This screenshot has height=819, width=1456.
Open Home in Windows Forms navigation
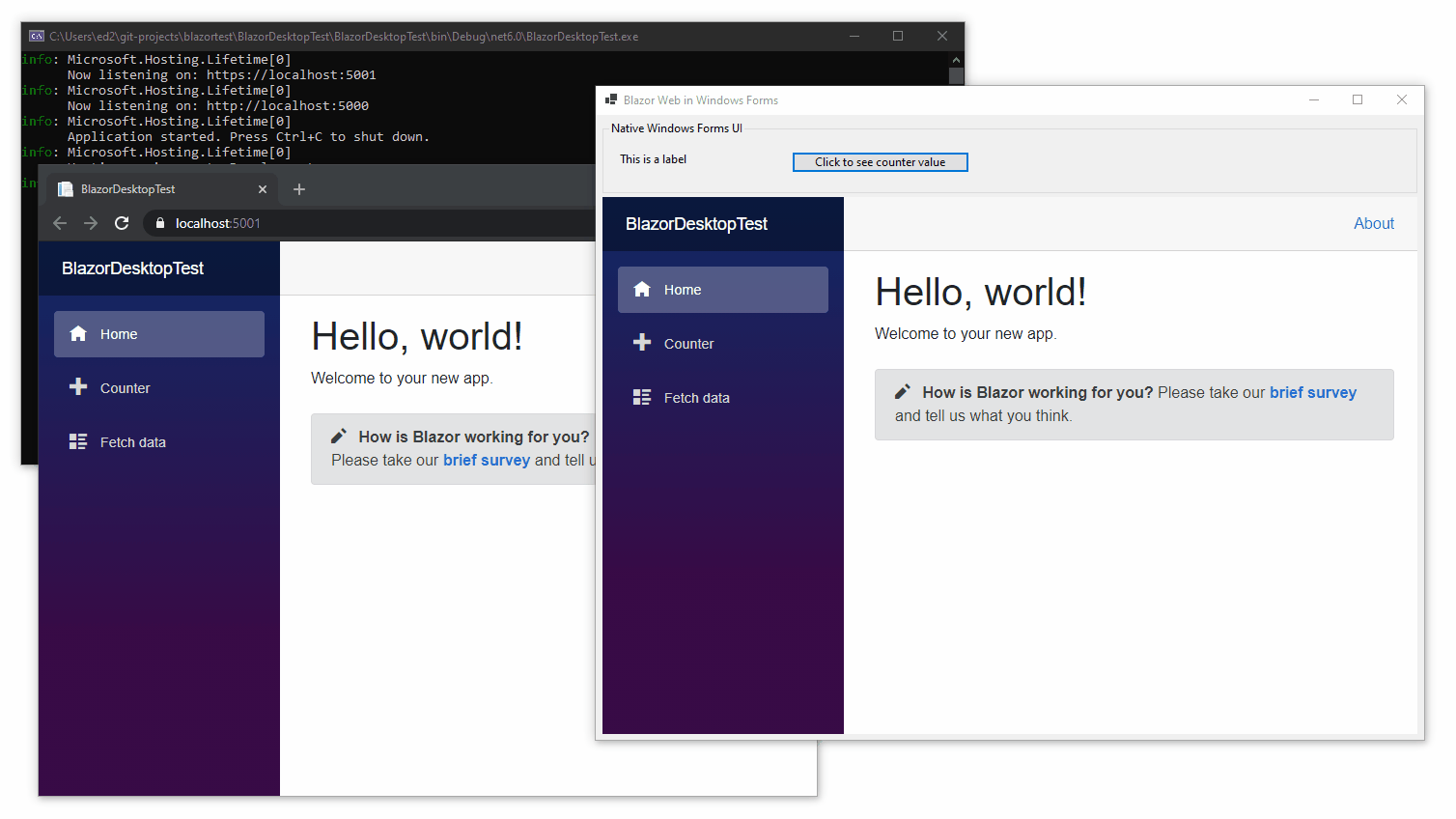pos(723,290)
